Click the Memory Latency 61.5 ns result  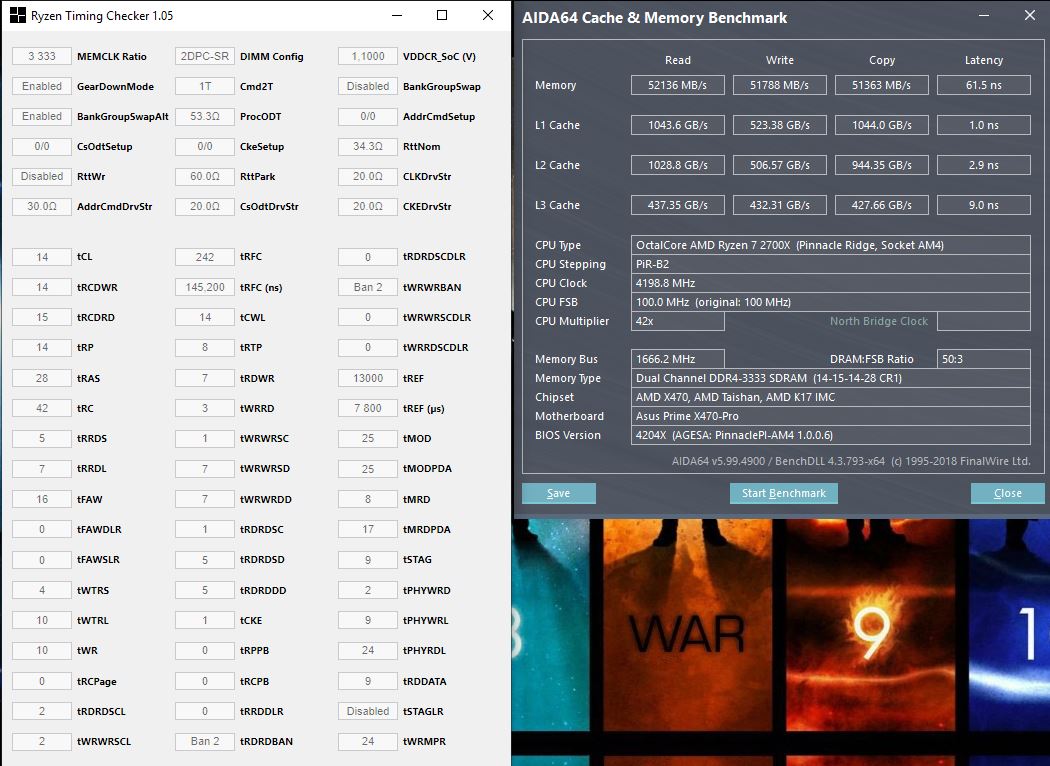(984, 85)
